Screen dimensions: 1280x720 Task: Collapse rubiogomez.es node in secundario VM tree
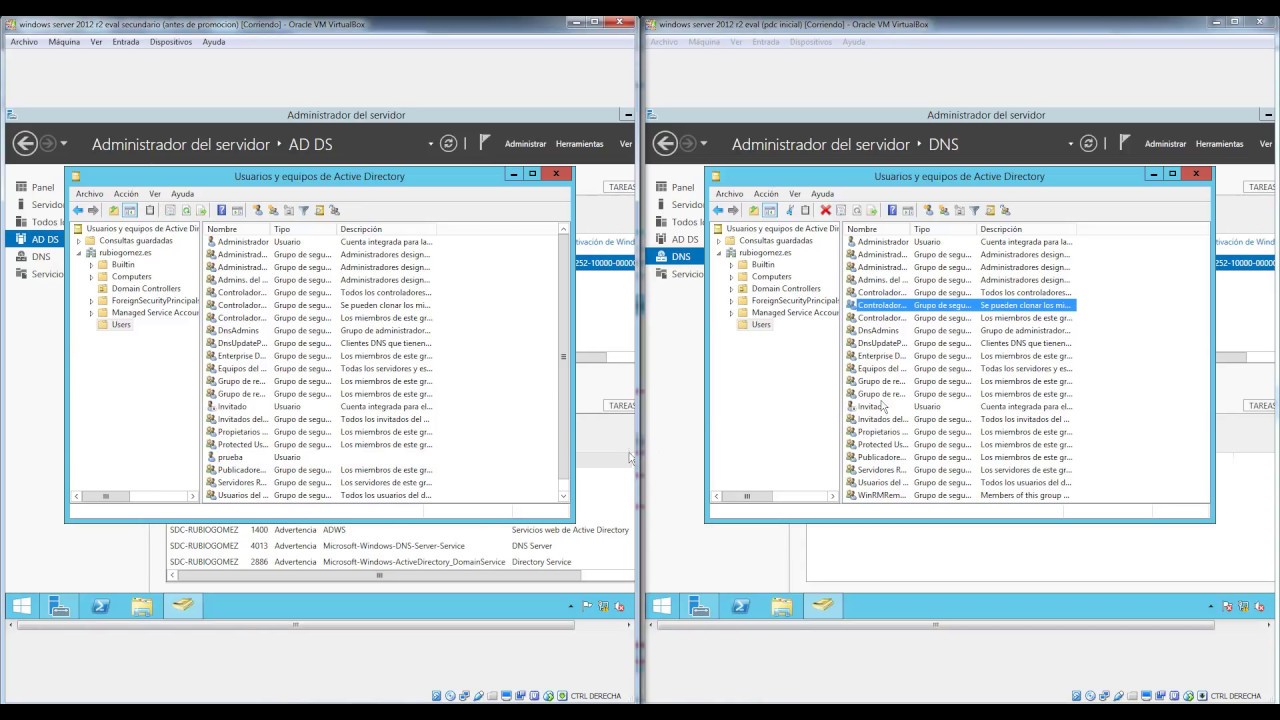(79, 253)
